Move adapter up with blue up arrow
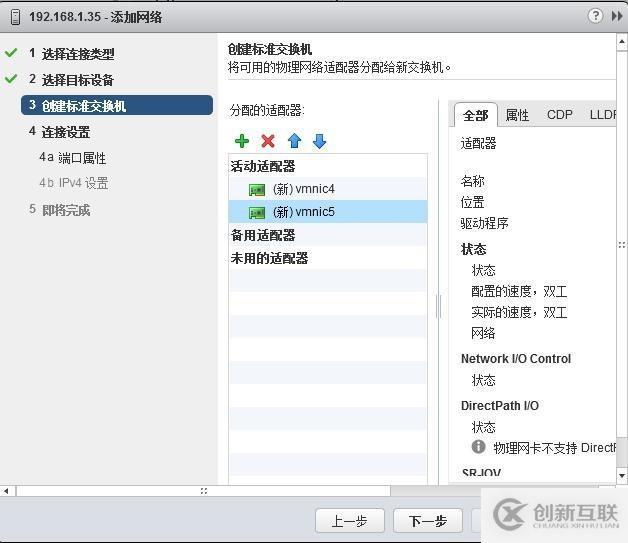The image size is (628, 543). pyautogui.click(x=294, y=141)
